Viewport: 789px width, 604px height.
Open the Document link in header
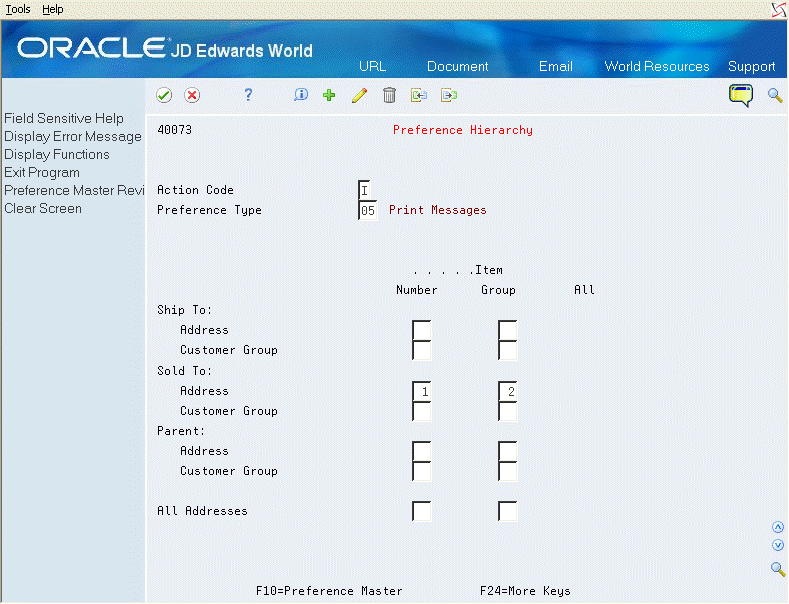point(457,66)
